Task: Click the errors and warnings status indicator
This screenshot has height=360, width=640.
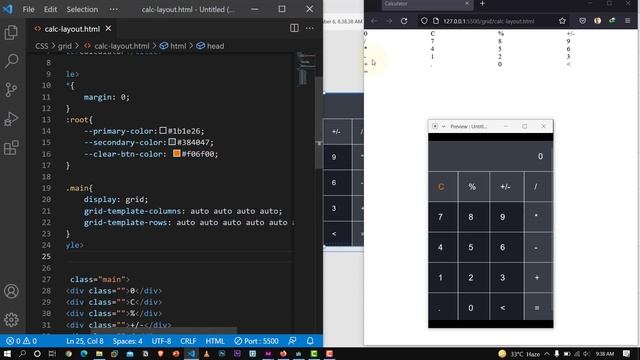Action: (x=22, y=341)
